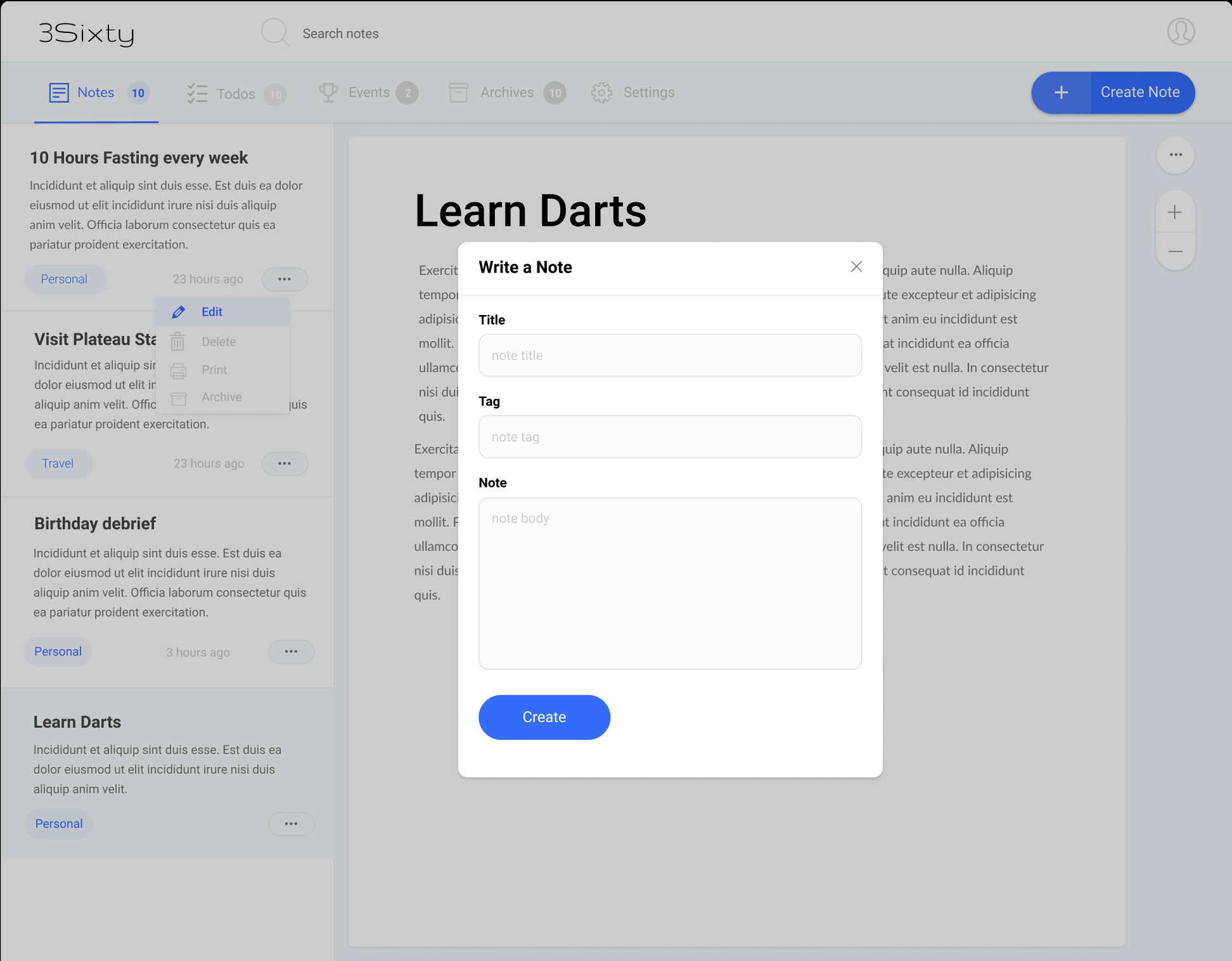Select Edit from the context menu

[x=212, y=312]
